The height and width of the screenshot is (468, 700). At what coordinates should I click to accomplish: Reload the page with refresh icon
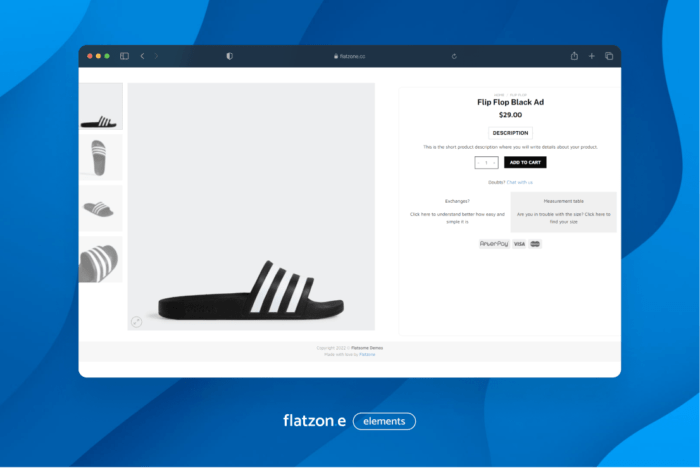[x=454, y=56]
